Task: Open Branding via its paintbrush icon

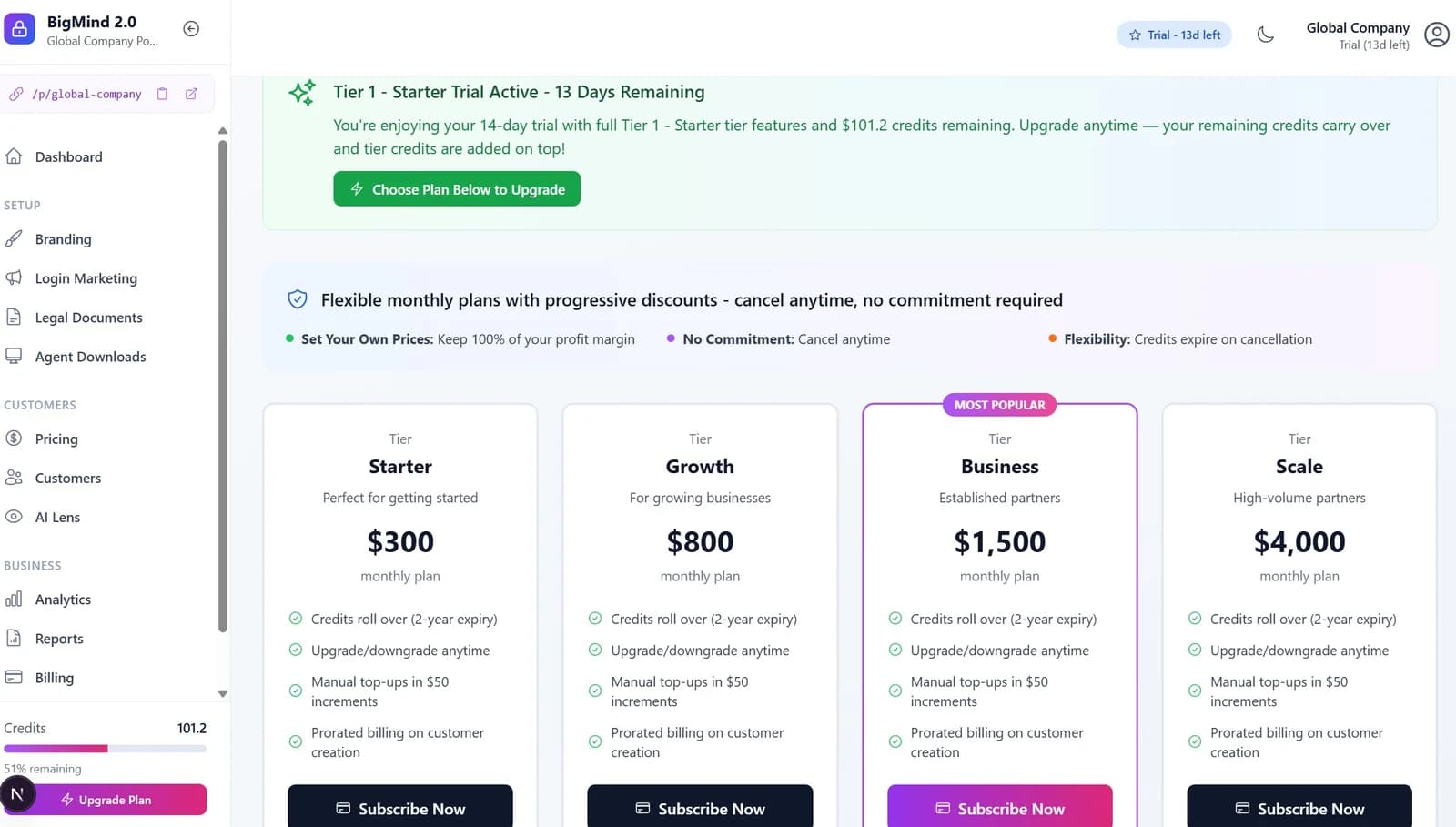Action: tap(15, 238)
